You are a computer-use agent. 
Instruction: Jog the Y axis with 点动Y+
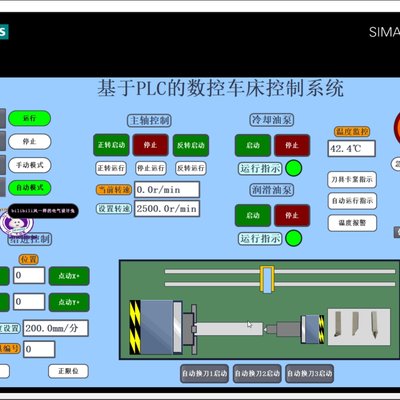pyautogui.click(x=69, y=302)
